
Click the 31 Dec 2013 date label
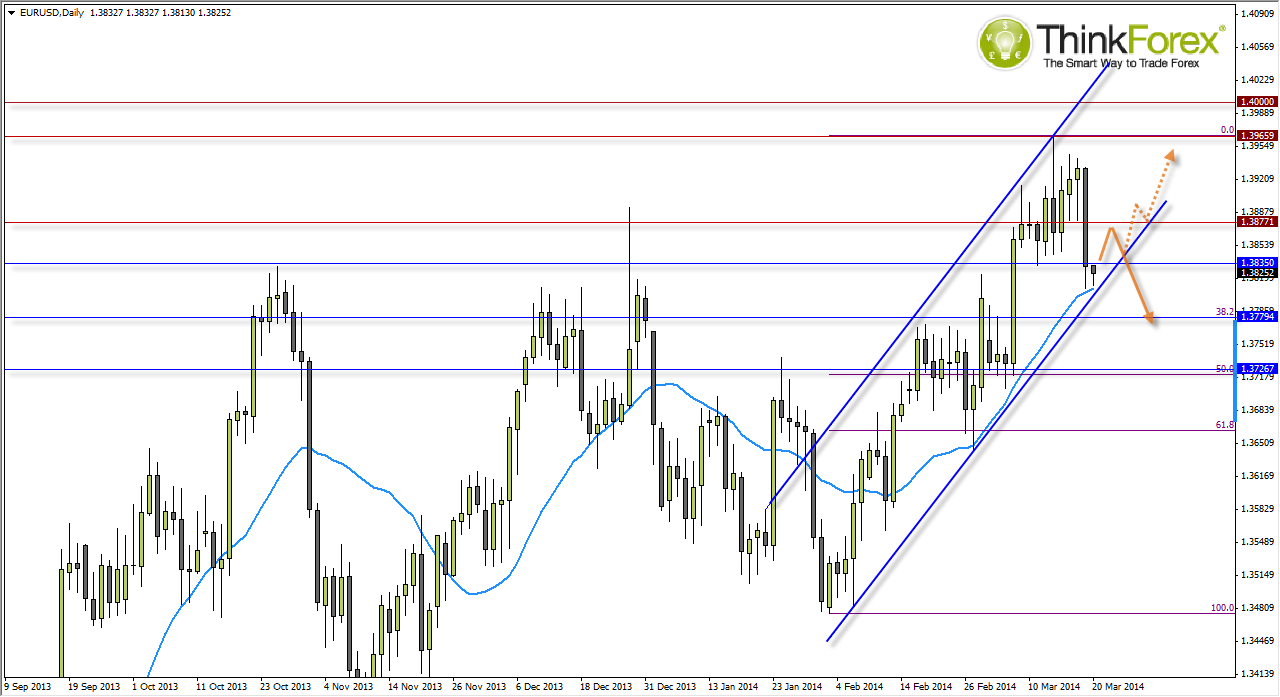tap(670, 687)
